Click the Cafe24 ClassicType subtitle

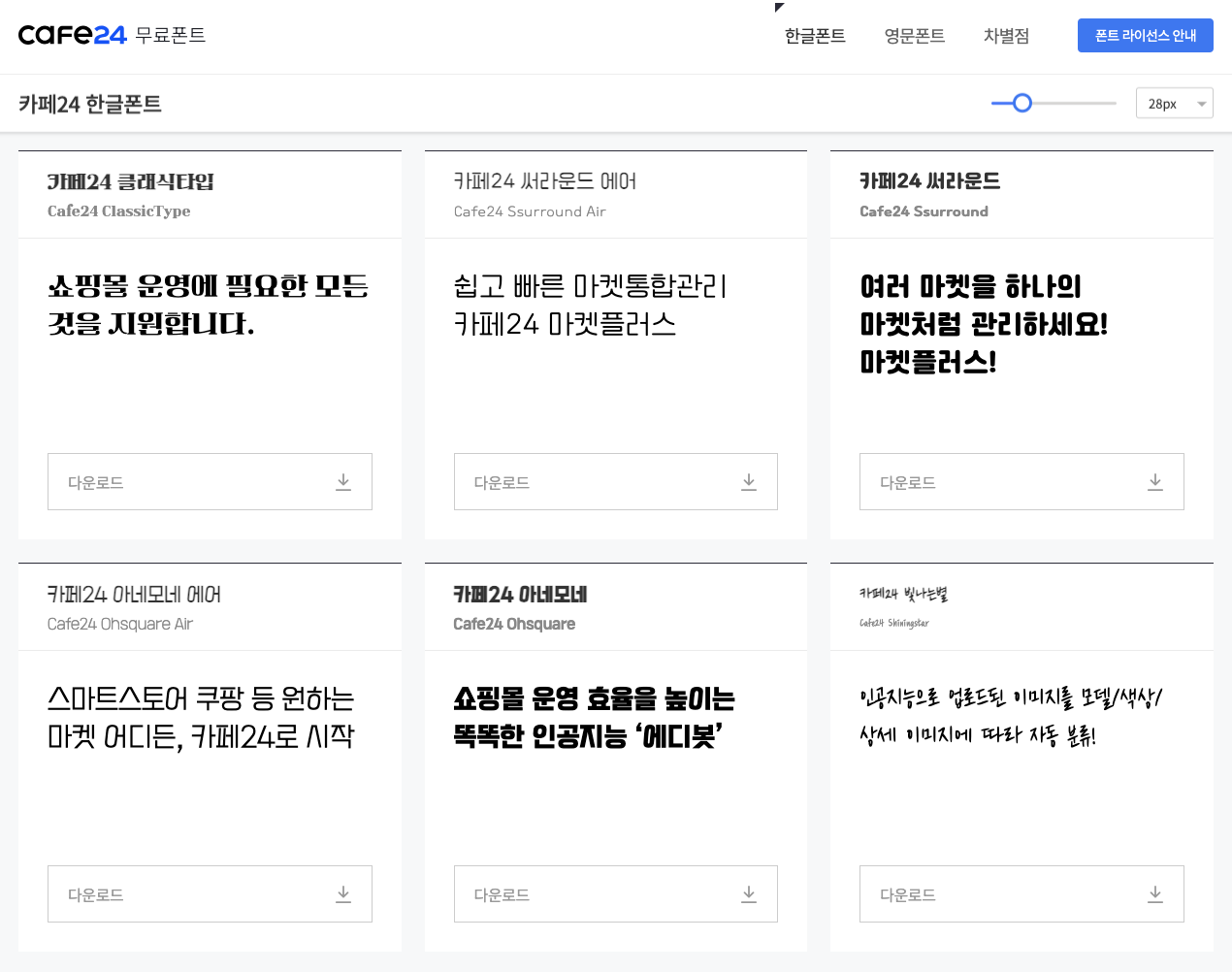click(x=118, y=211)
